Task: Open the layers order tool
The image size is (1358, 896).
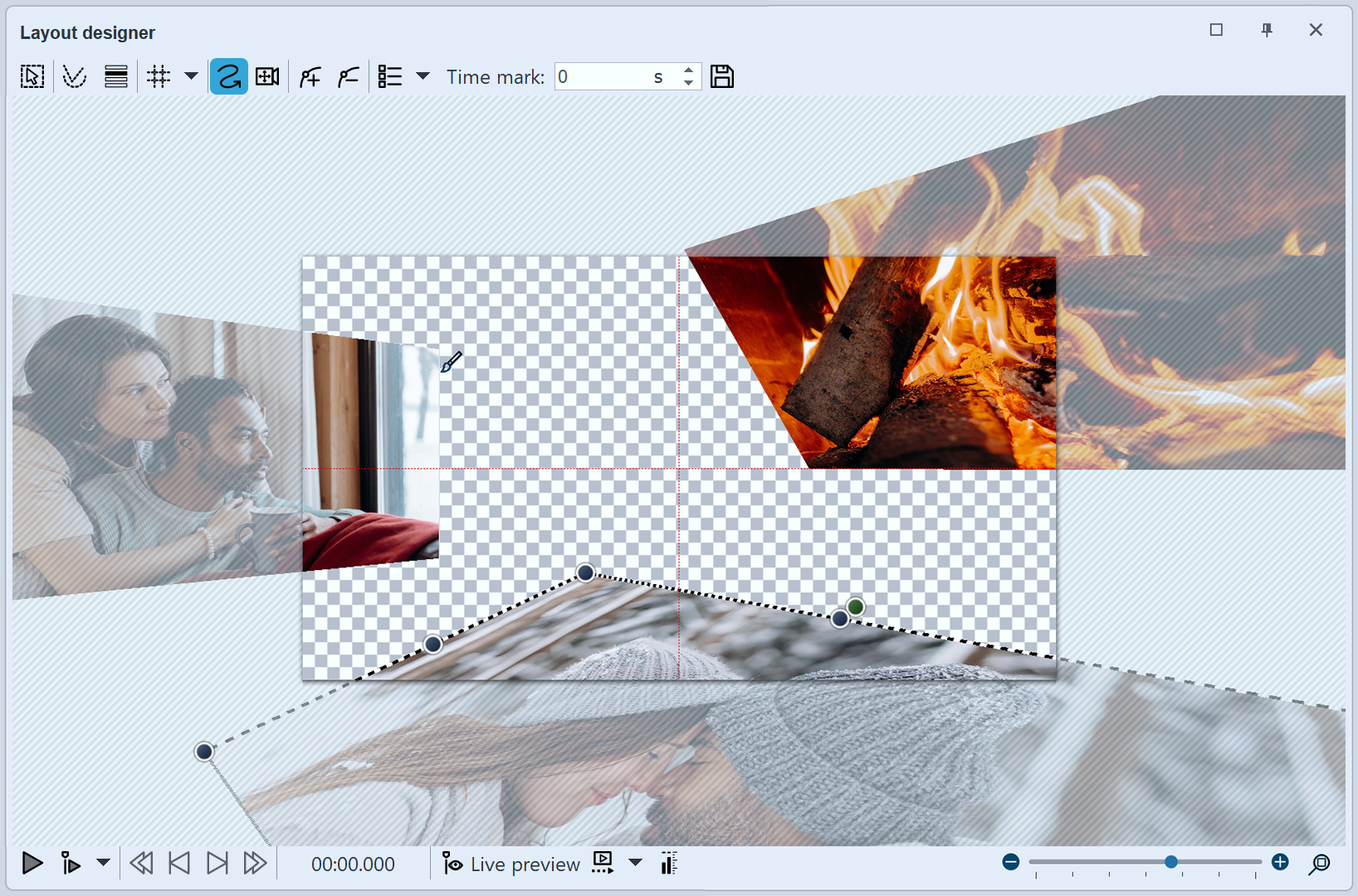Action: (x=115, y=75)
